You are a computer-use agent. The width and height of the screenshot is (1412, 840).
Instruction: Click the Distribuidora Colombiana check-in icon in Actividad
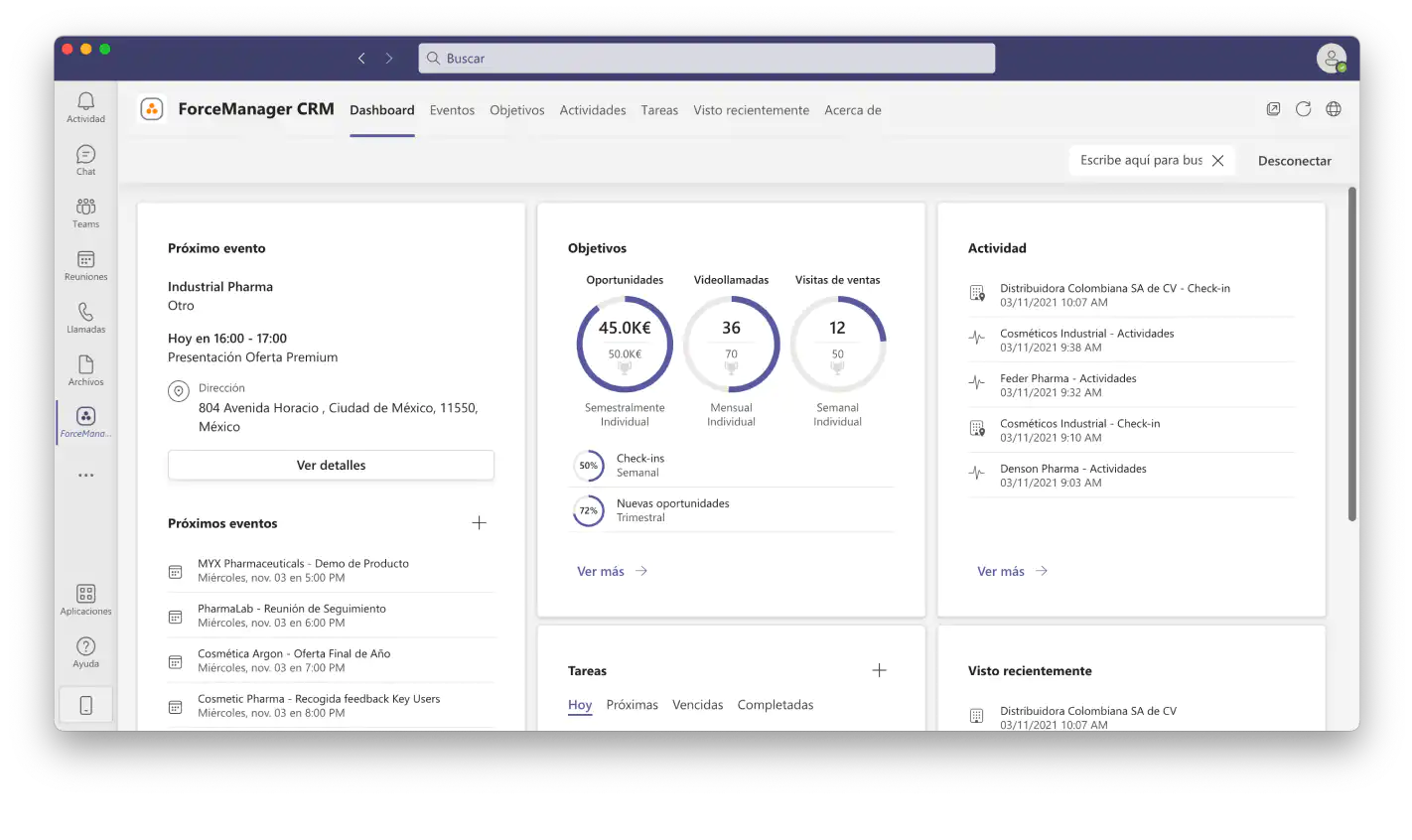point(977,293)
